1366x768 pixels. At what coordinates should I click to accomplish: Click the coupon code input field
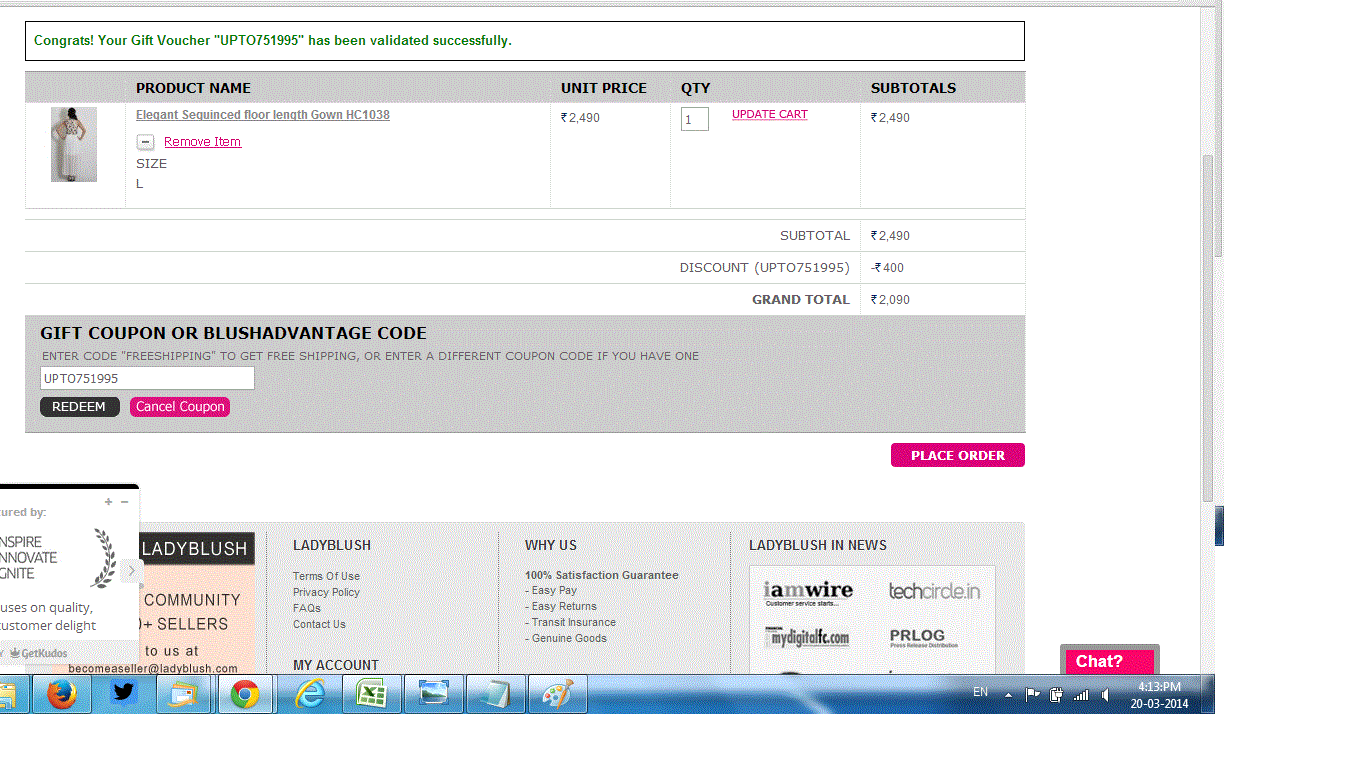tap(147, 378)
